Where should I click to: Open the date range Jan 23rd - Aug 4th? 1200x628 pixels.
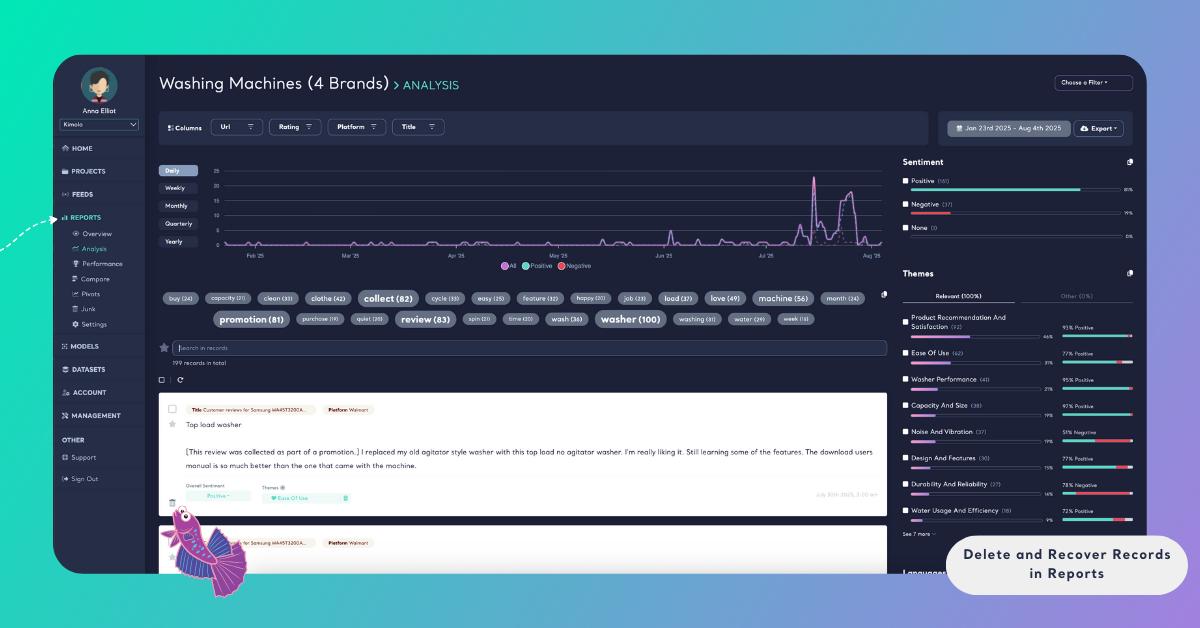(x=1008, y=129)
